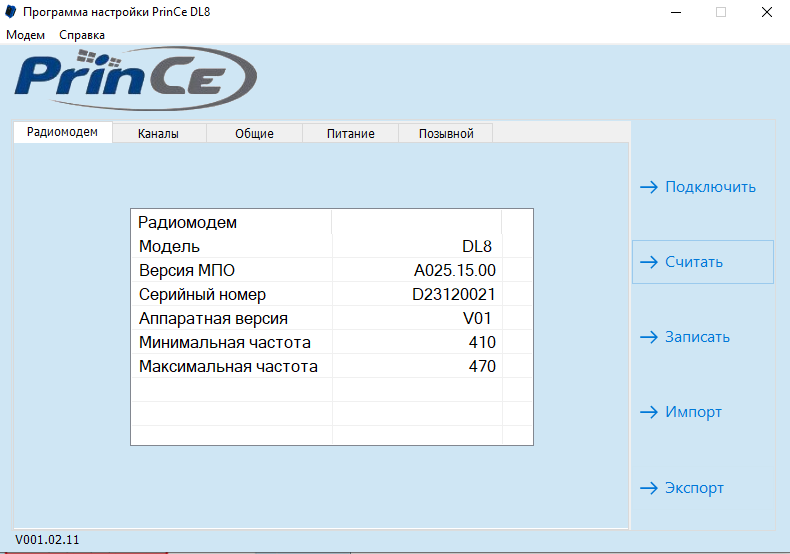Select the Версия МПО label cell
Screen dimensions: 790x554
pos(232,270)
